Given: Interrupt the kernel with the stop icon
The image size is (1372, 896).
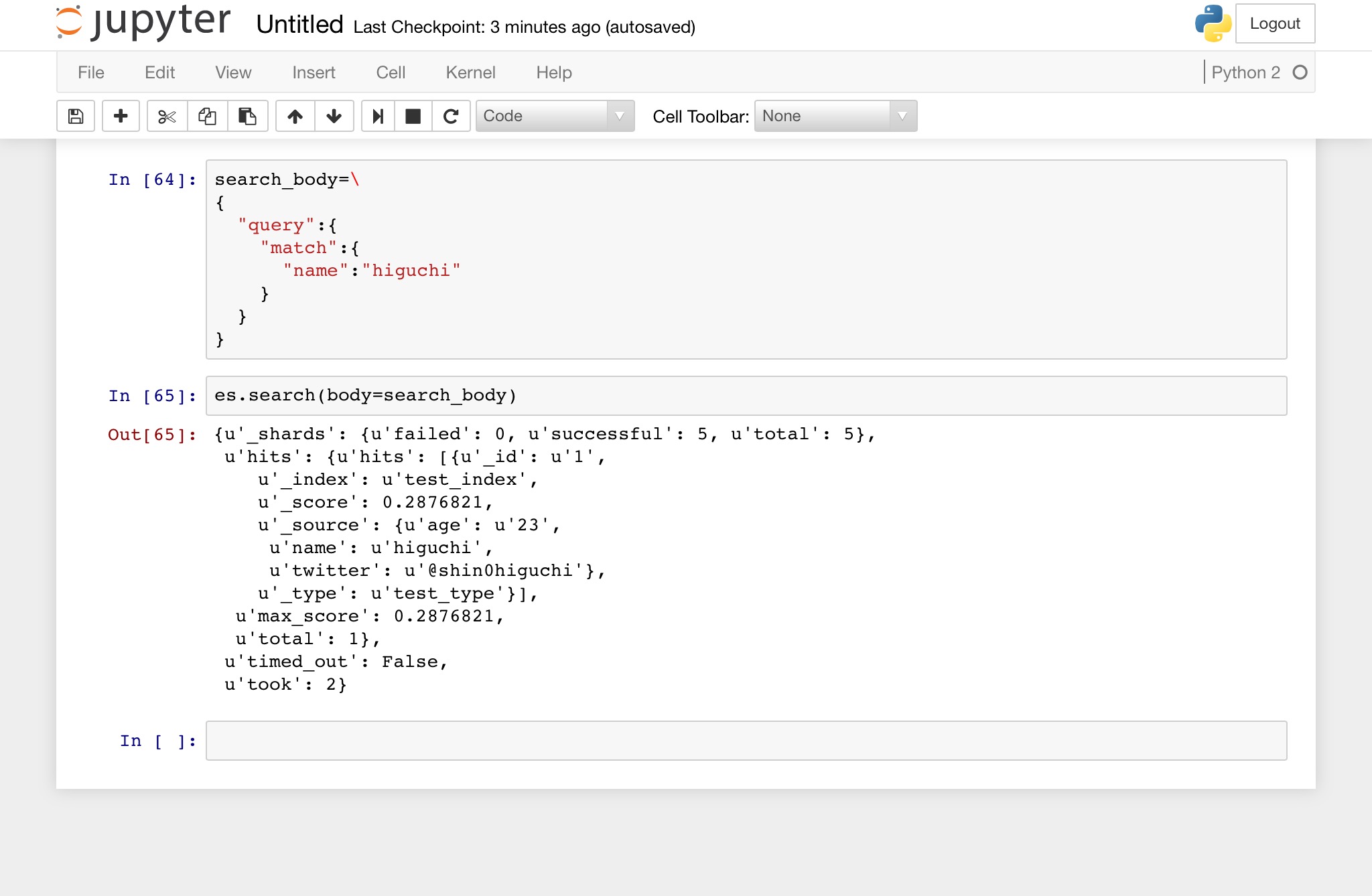Looking at the screenshot, I should [x=413, y=116].
